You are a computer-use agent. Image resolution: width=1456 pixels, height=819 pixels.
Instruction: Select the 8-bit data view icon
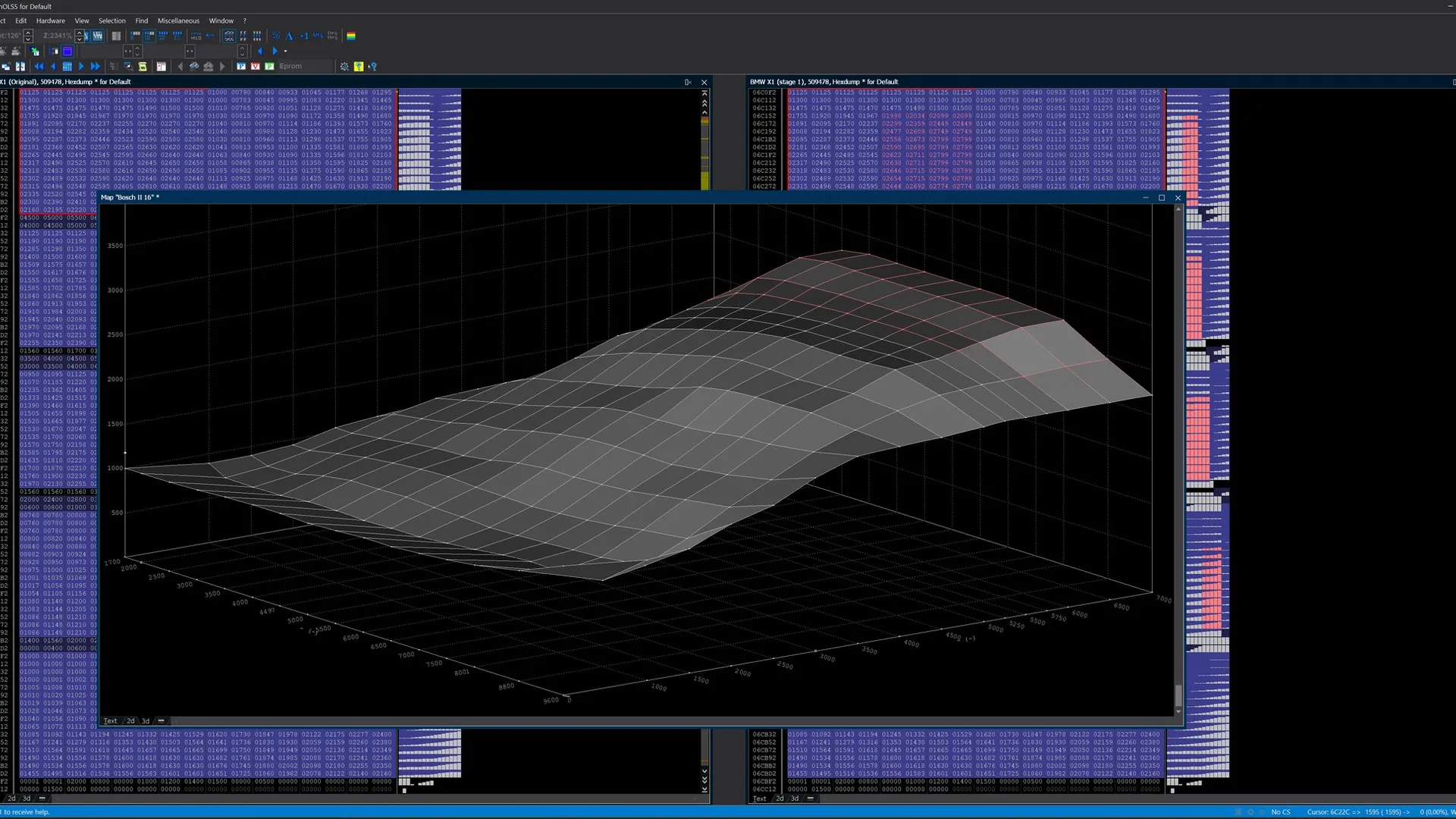tap(135, 36)
